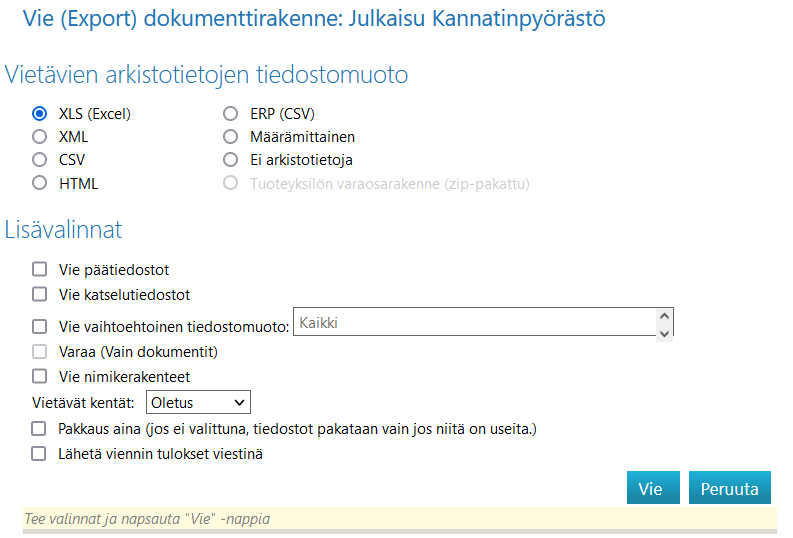Click the status message bar
This screenshot has width=793, height=538.
point(399,519)
